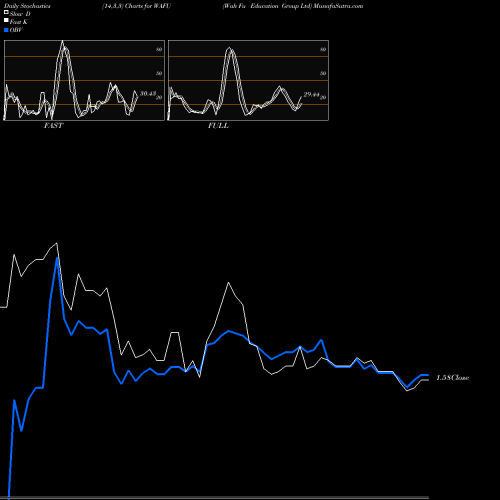Click the 29.44 value in FULL chart

coord(311,94)
